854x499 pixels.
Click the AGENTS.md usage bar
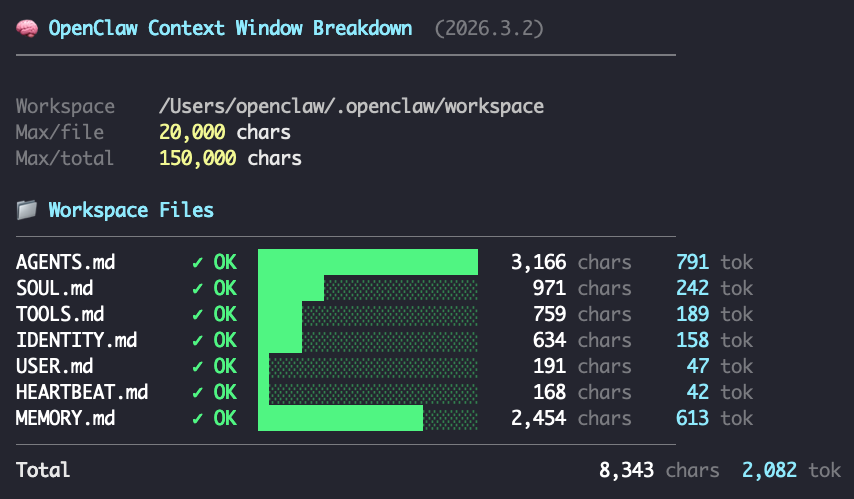point(368,262)
